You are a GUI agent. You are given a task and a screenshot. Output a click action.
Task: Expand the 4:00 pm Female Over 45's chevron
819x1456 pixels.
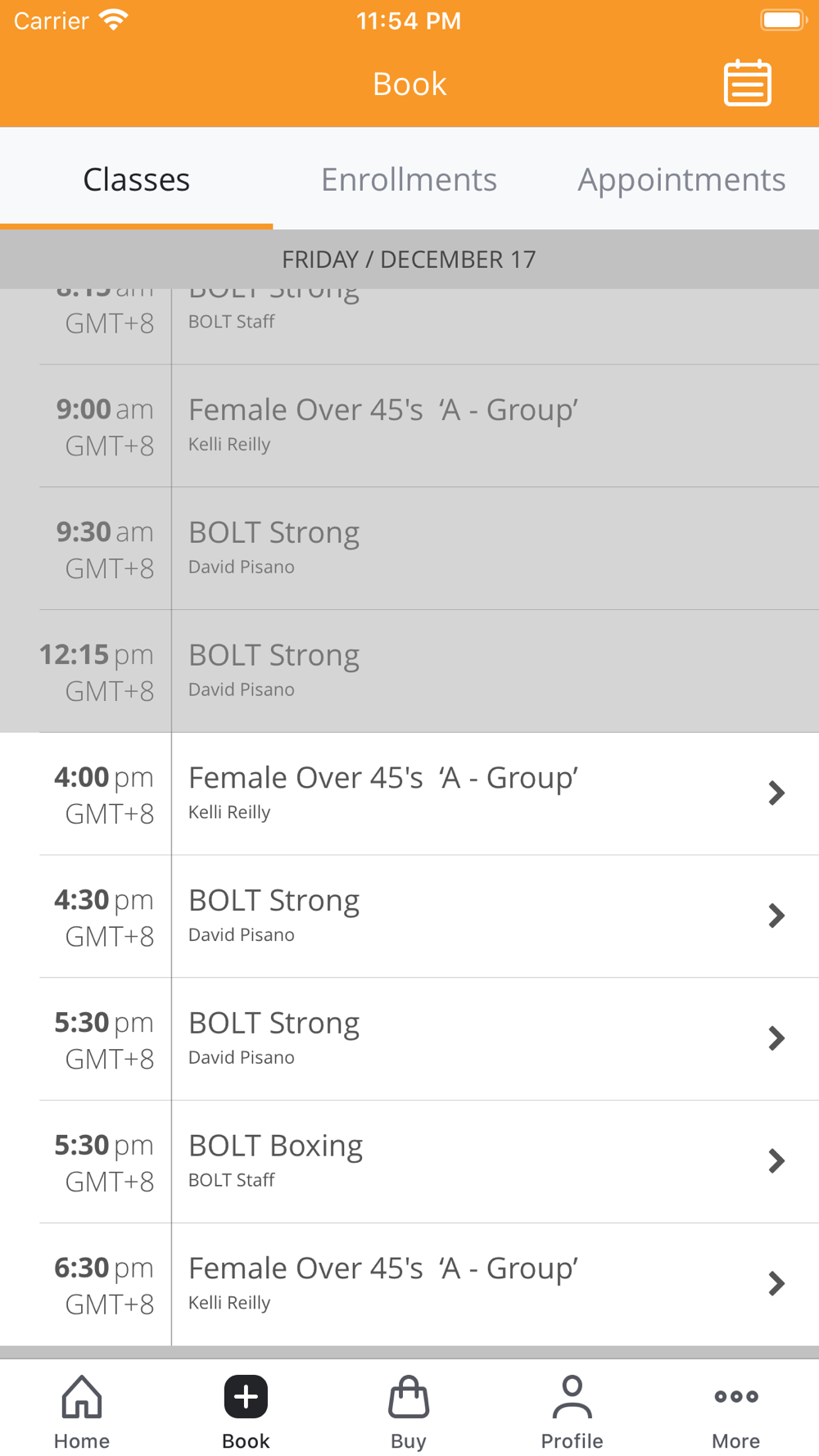[x=776, y=793]
